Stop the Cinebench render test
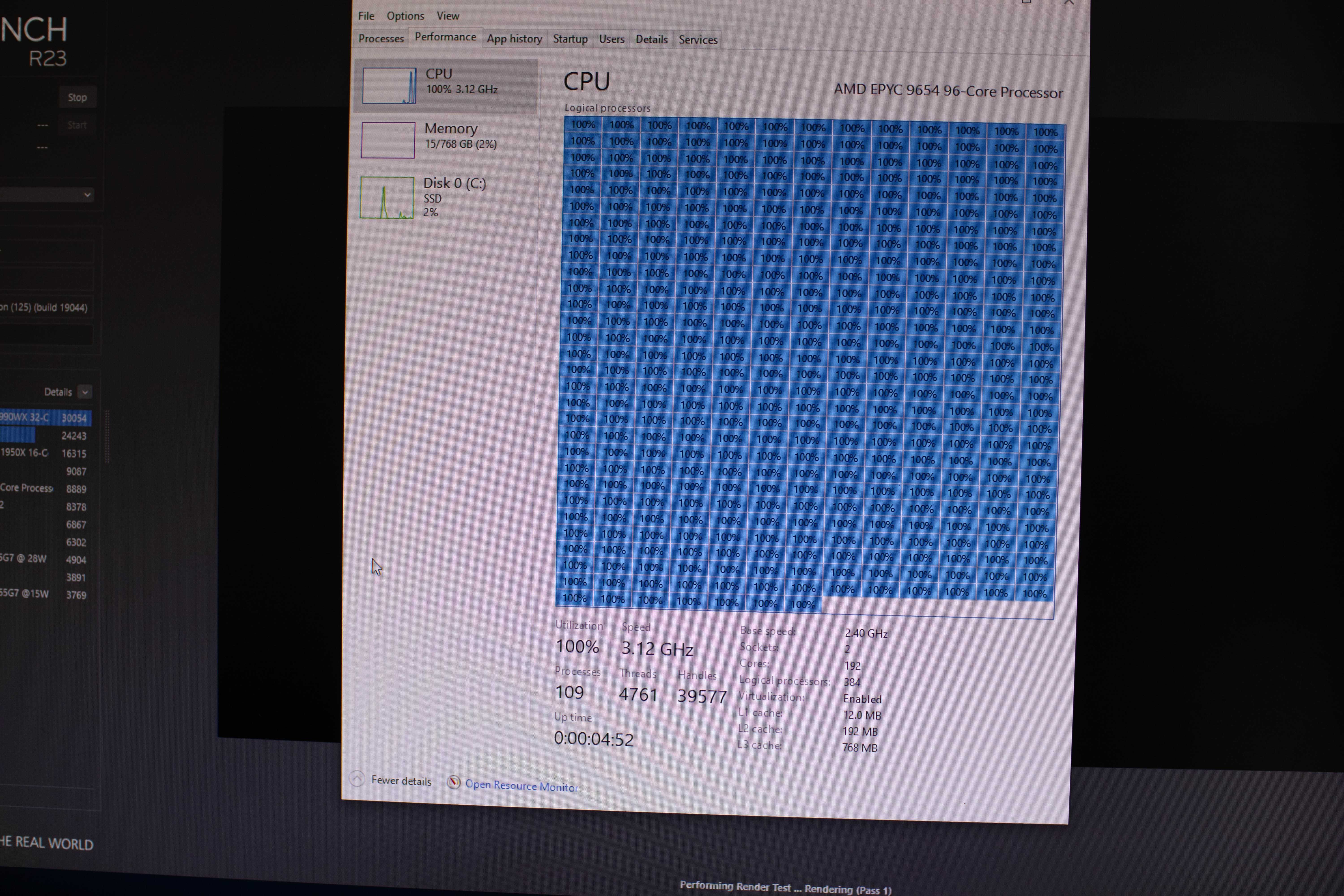 click(x=77, y=98)
